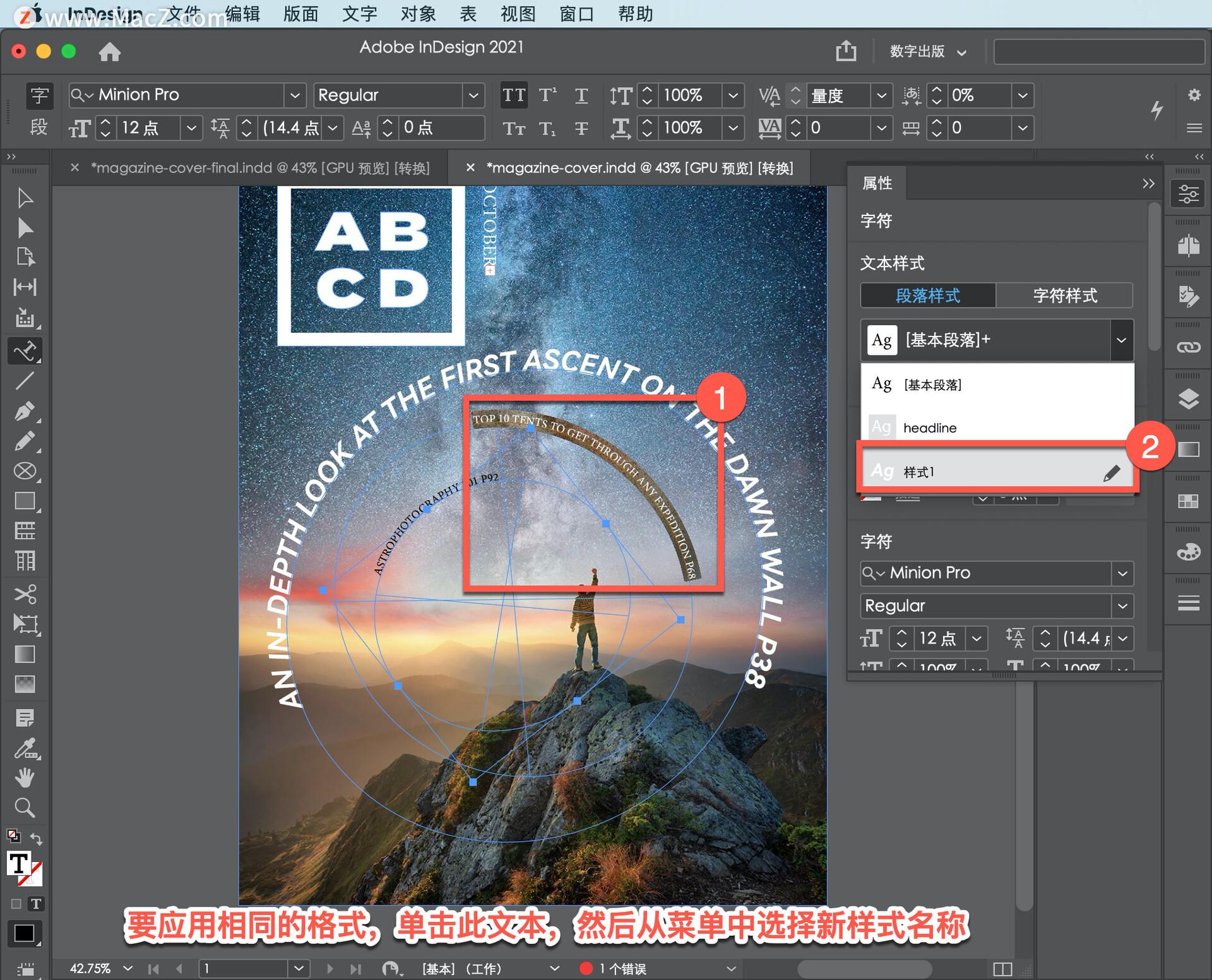The height and width of the screenshot is (980, 1212).
Task: Open the Minion Pro font dropdown
Action: tap(295, 95)
